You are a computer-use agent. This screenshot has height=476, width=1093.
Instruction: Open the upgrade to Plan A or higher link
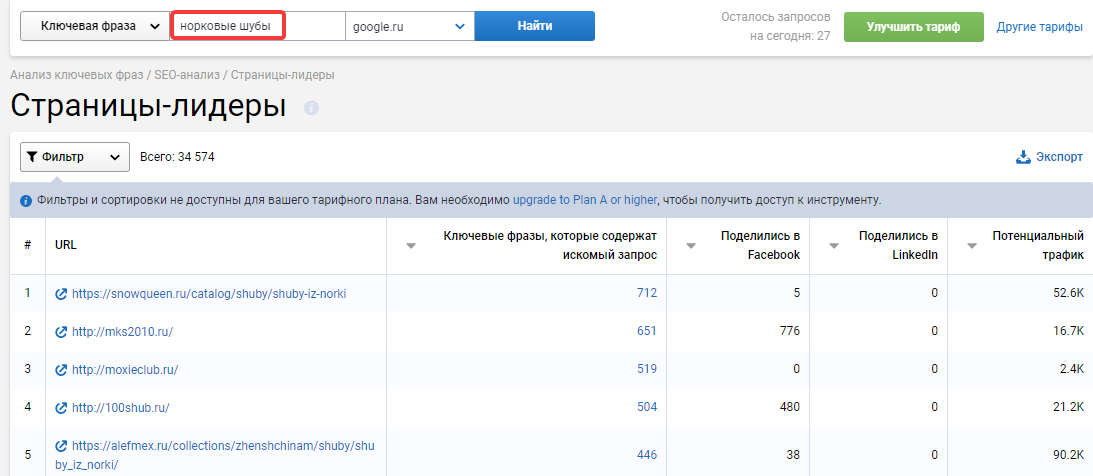coord(585,200)
